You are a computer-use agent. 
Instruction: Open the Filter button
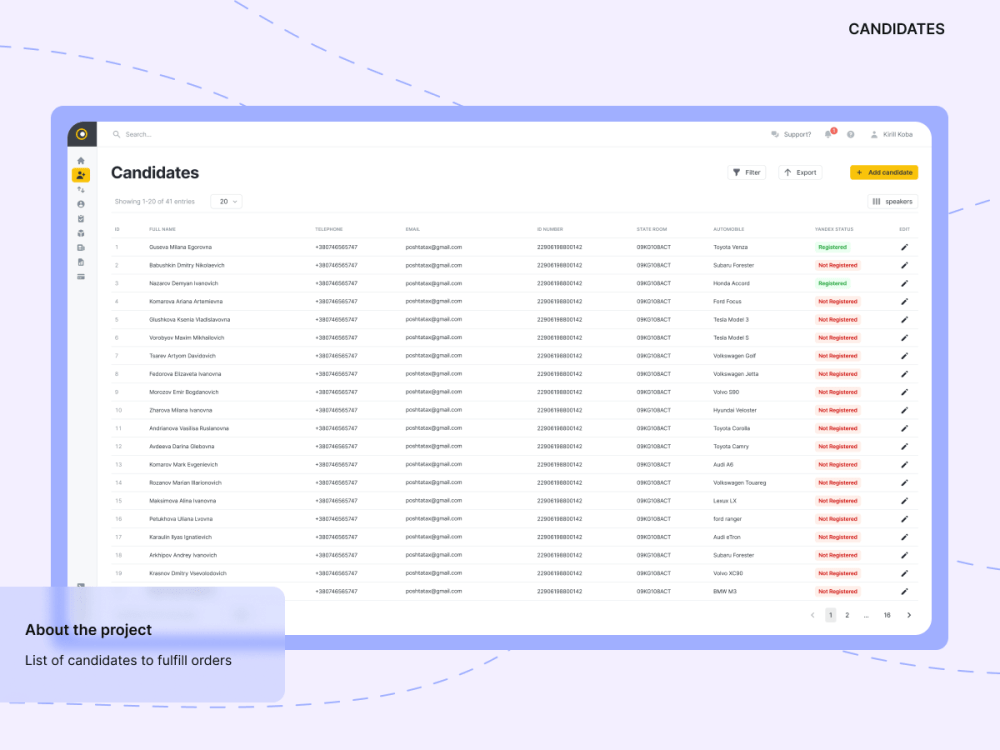click(x=746, y=172)
